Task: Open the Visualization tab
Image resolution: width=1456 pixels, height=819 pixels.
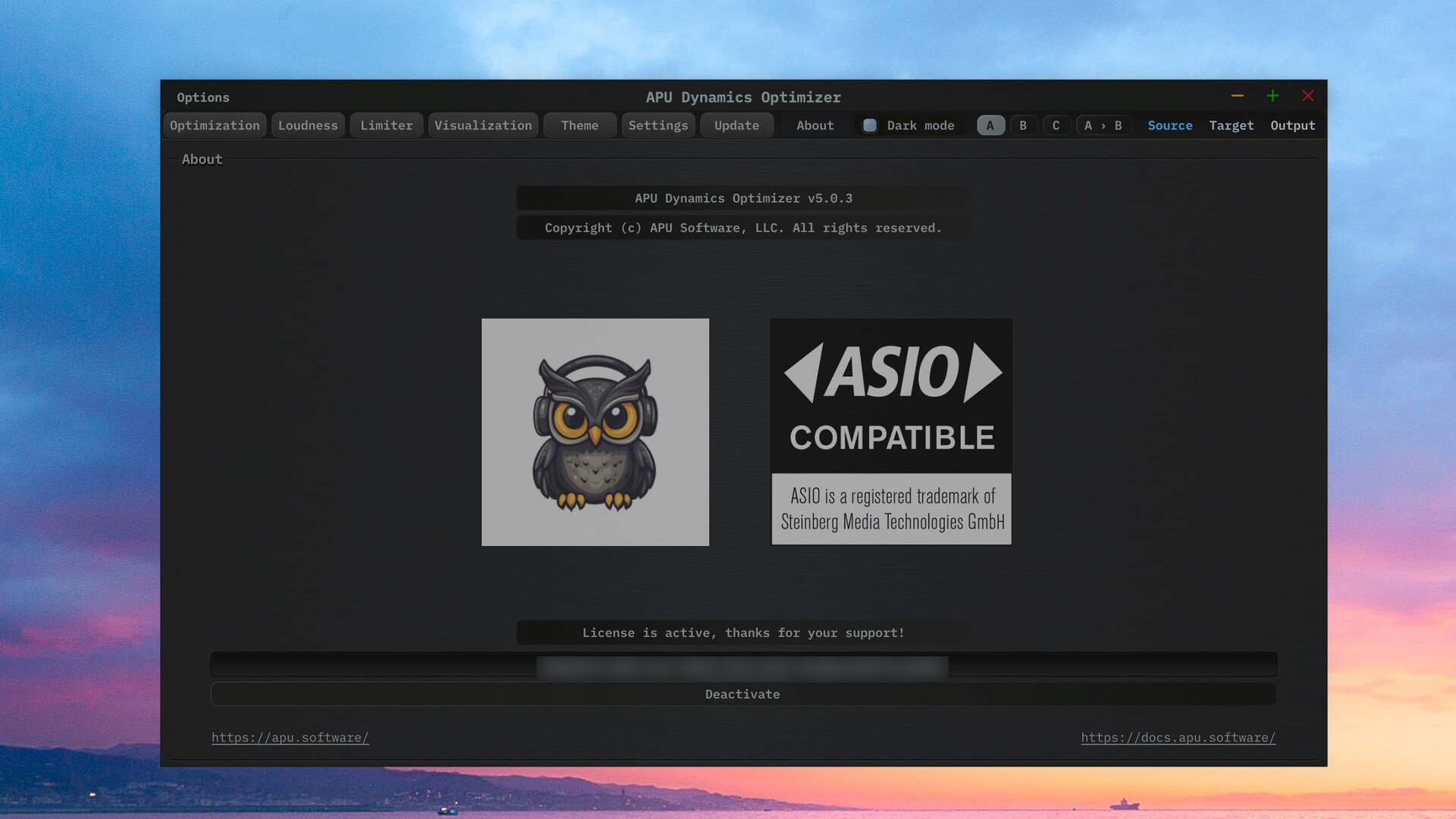Action: coord(483,126)
